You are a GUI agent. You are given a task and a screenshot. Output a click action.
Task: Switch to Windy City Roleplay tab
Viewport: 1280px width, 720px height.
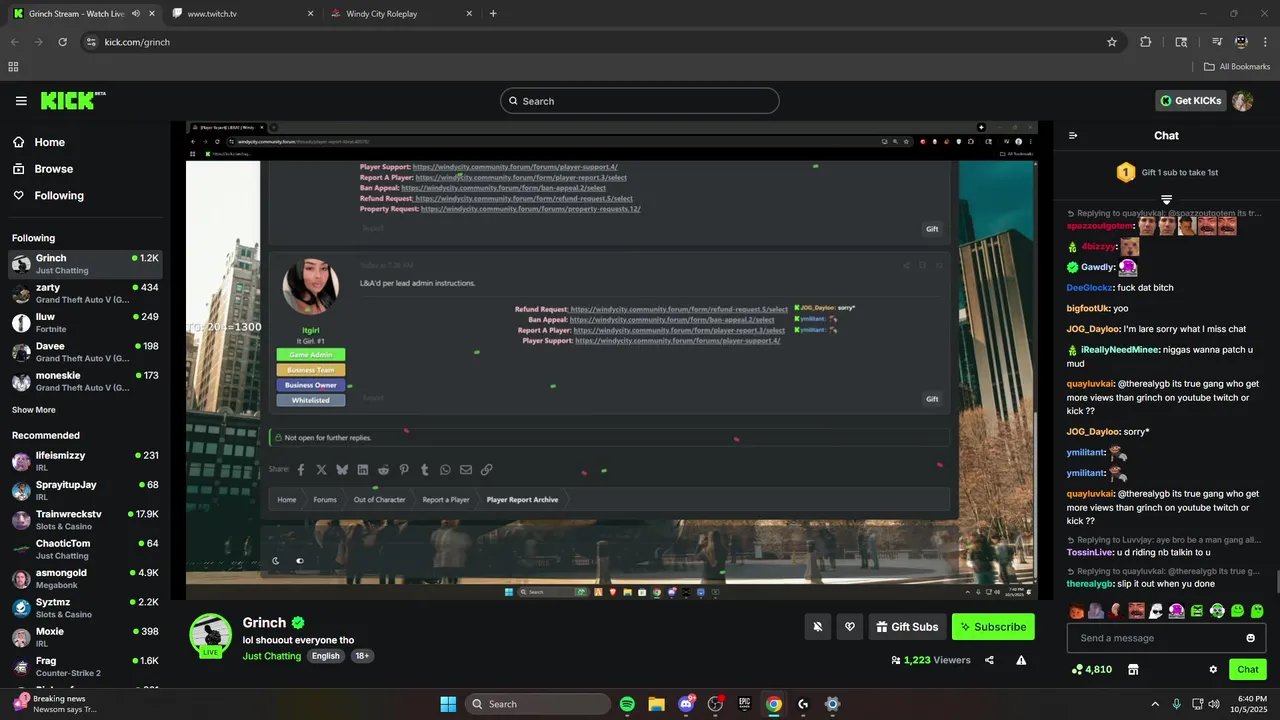pyautogui.click(x=400, y=14)
